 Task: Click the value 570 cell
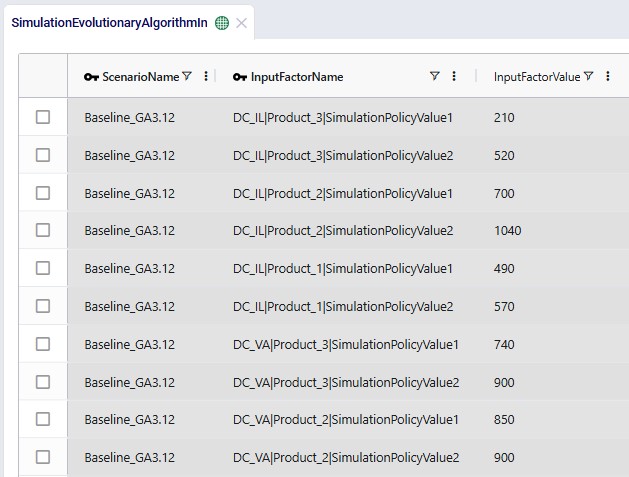pos(504,306)
